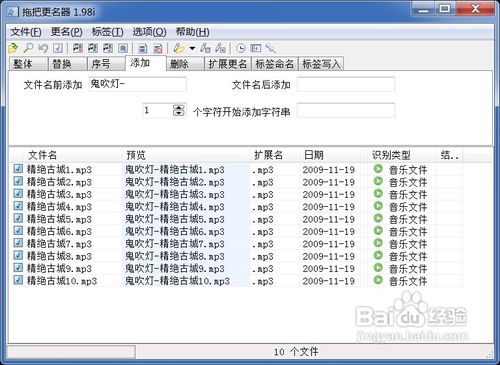Open the 帮助(H) menu

[193, 32]
